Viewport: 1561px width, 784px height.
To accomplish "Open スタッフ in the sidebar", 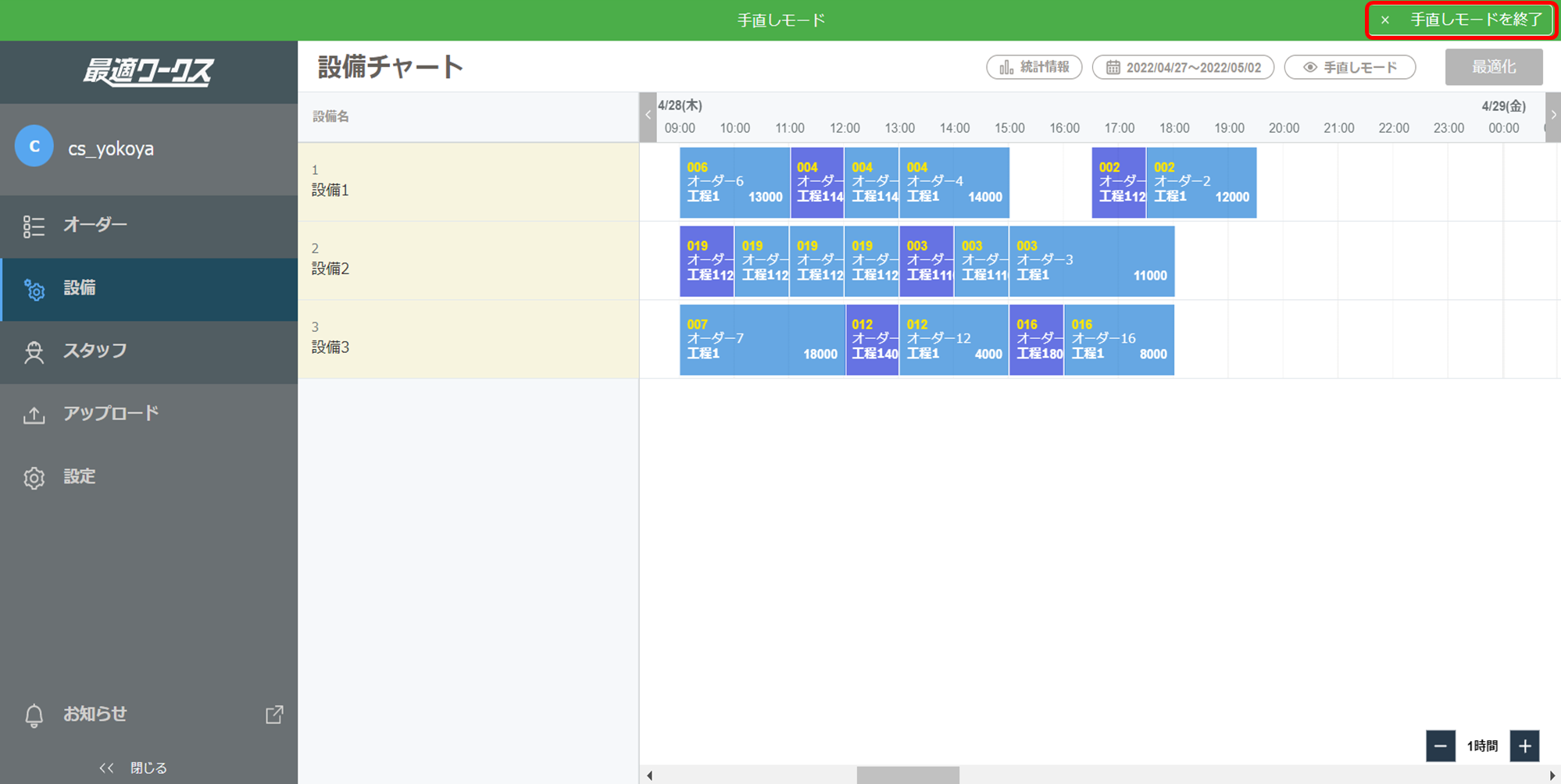I will click(x=148, y=351).
